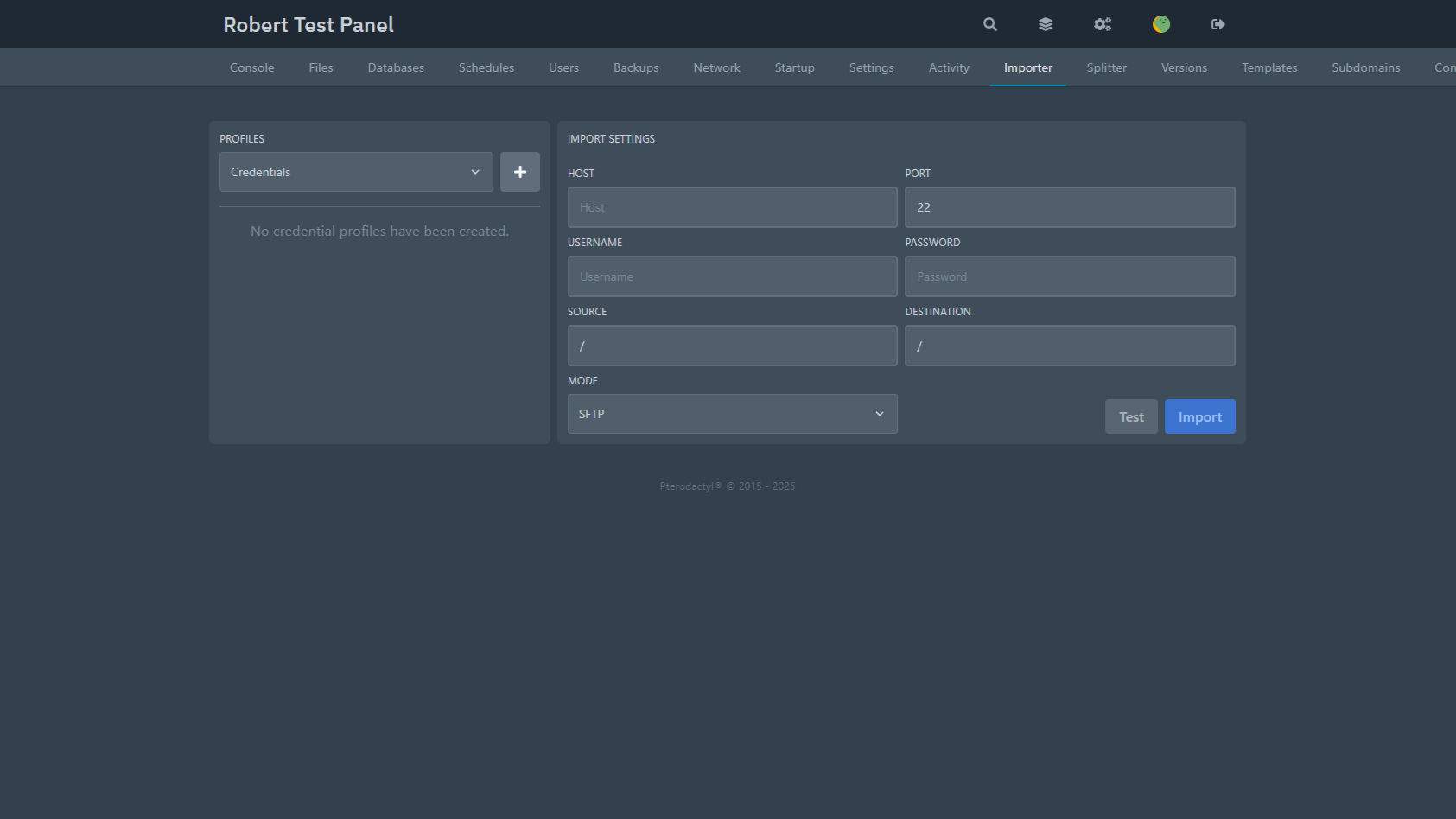Open the Files tab
Viewport: 1456px width, 819px height.
[x=321, y=67]
